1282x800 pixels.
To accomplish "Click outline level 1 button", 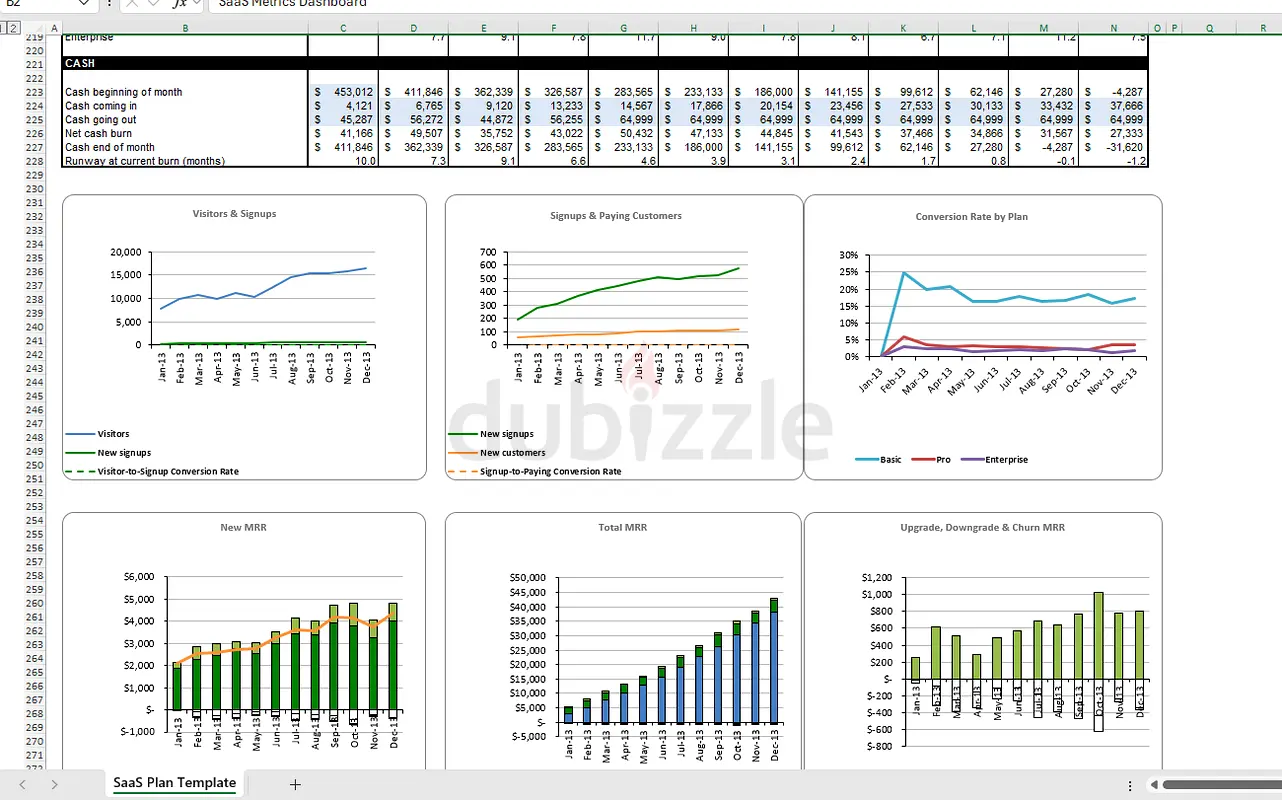I will pyautogui.click(x=5, y=27).
